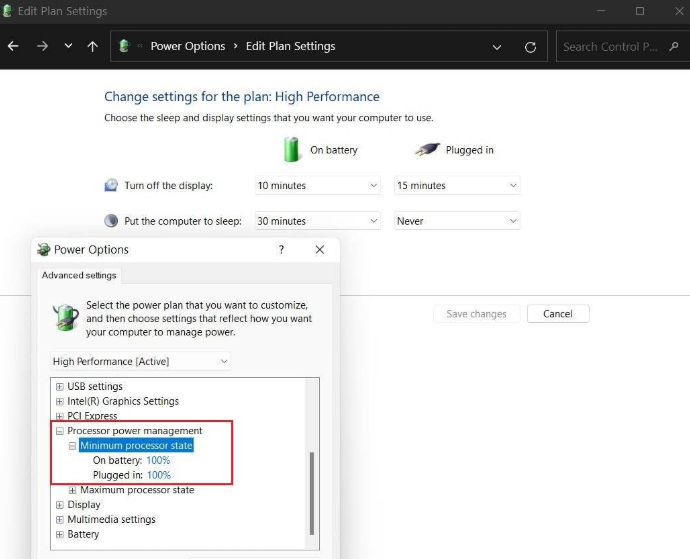Click the Forward navigation arrow
Viewport: 690px width, 559px height.
41,47
